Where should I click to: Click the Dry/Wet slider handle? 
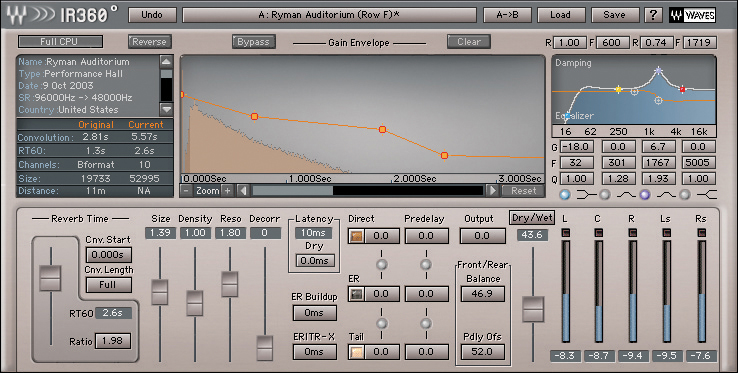coord(533,309)
